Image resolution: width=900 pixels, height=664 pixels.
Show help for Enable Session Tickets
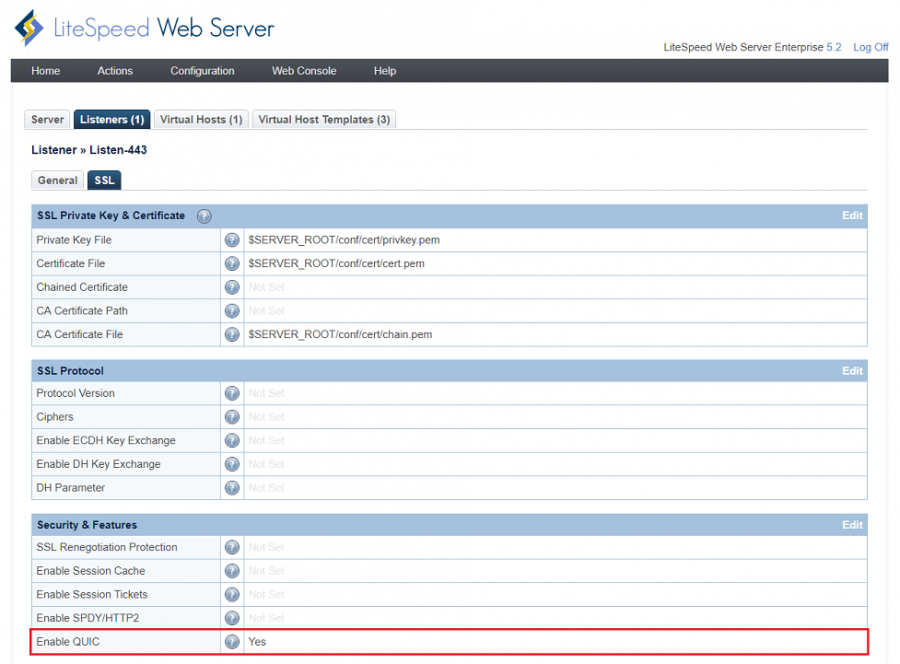(232, 594)
